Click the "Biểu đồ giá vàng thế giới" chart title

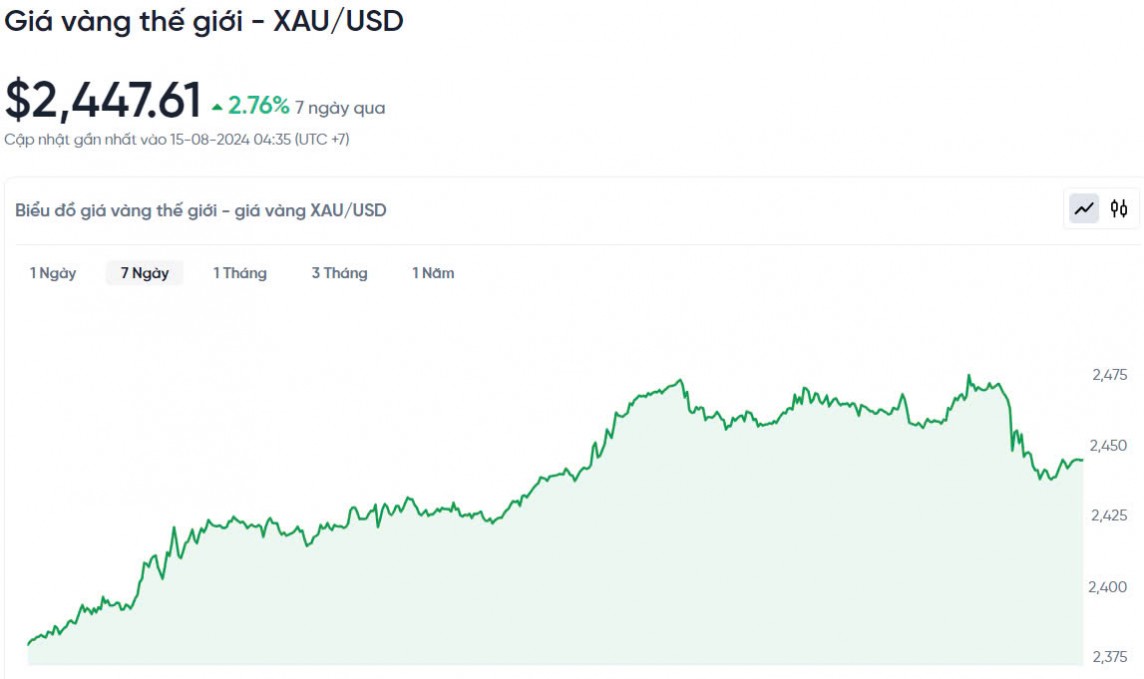point(201,210)
